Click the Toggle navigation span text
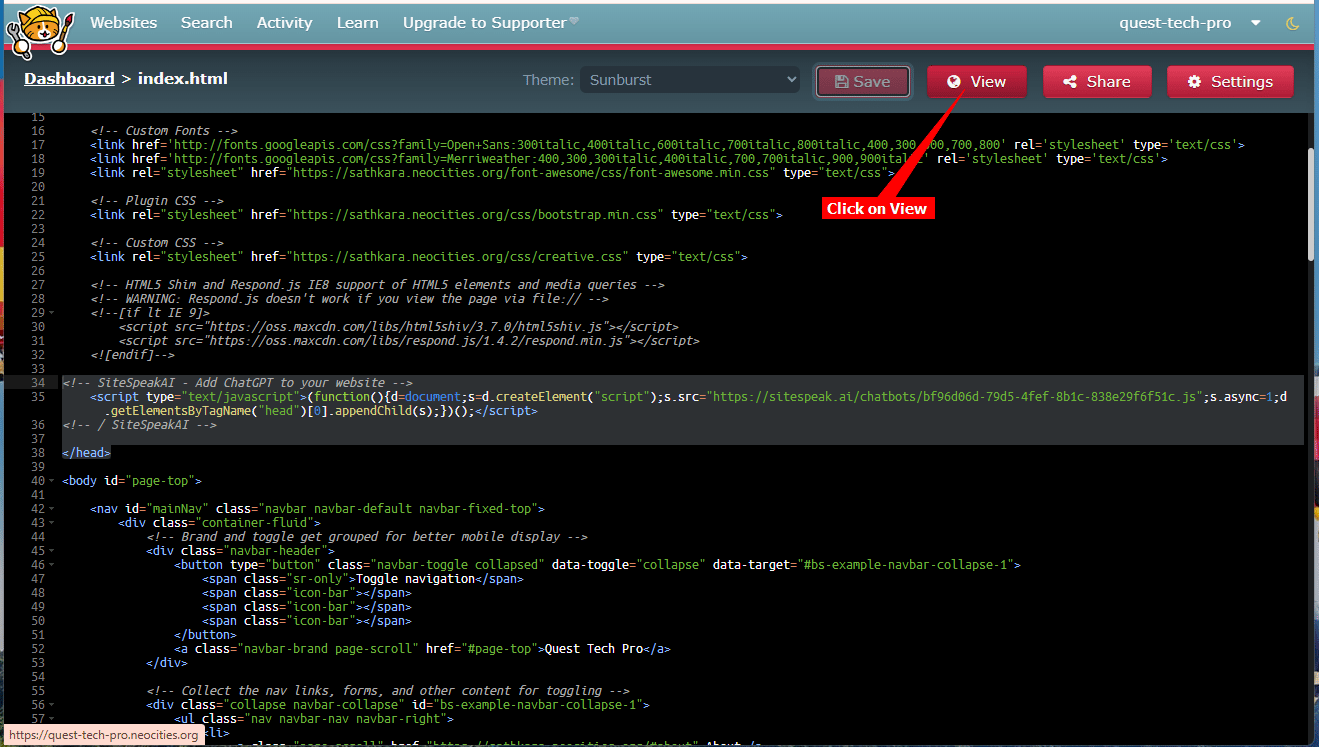Viewport: 1319px width, 747px height. 415,579
